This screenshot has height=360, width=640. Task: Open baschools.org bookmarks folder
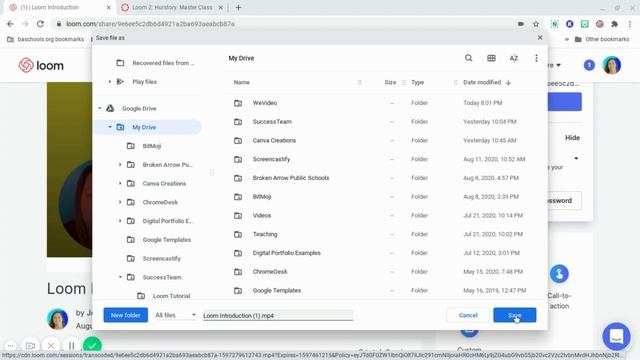click(45, 39)
